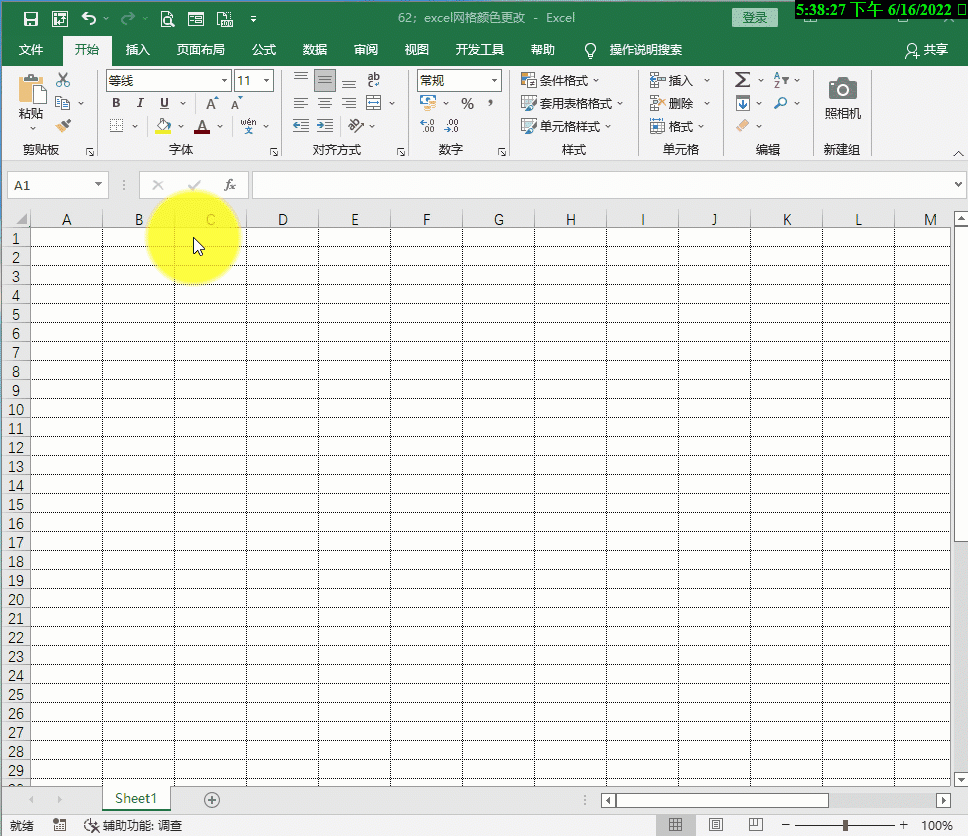The height and width of the screenshot is (836, 968).
Task: Toggle middle vertical alignment
Action: pos(325,80)
